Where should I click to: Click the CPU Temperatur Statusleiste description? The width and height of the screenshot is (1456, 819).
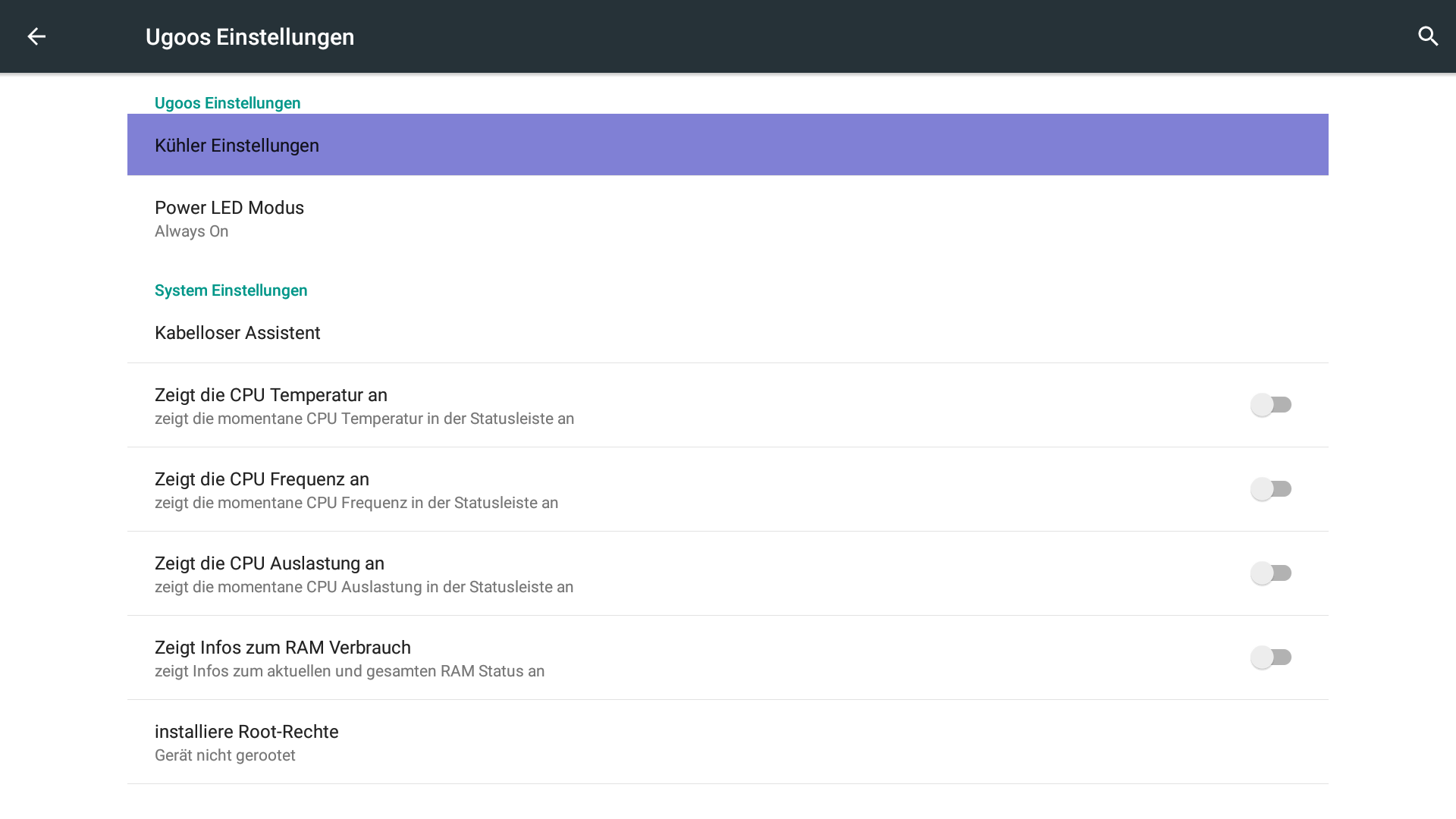coord(364,419)
